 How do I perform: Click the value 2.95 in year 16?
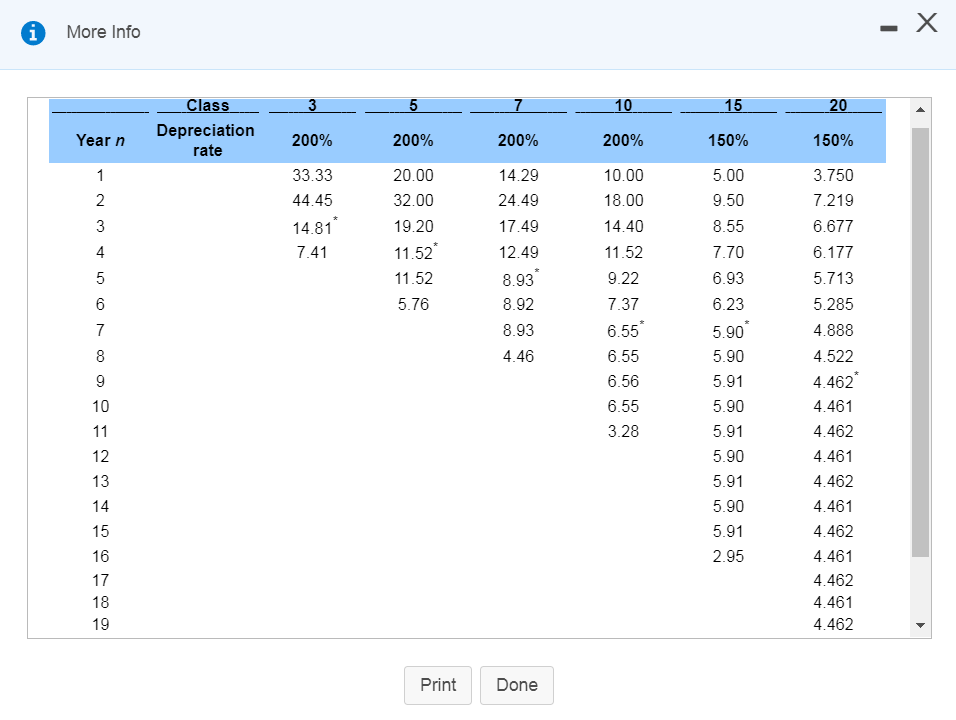(x=728, y=557)
